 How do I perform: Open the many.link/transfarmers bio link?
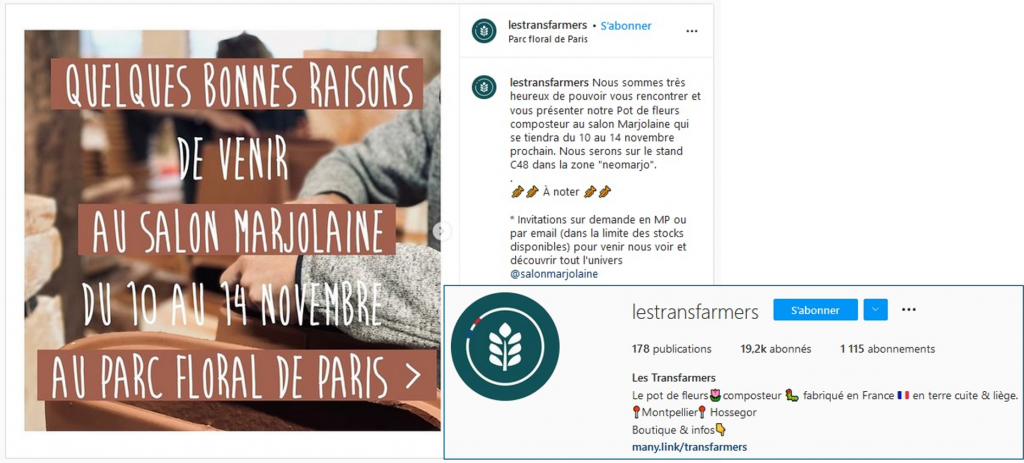(689, 447)
